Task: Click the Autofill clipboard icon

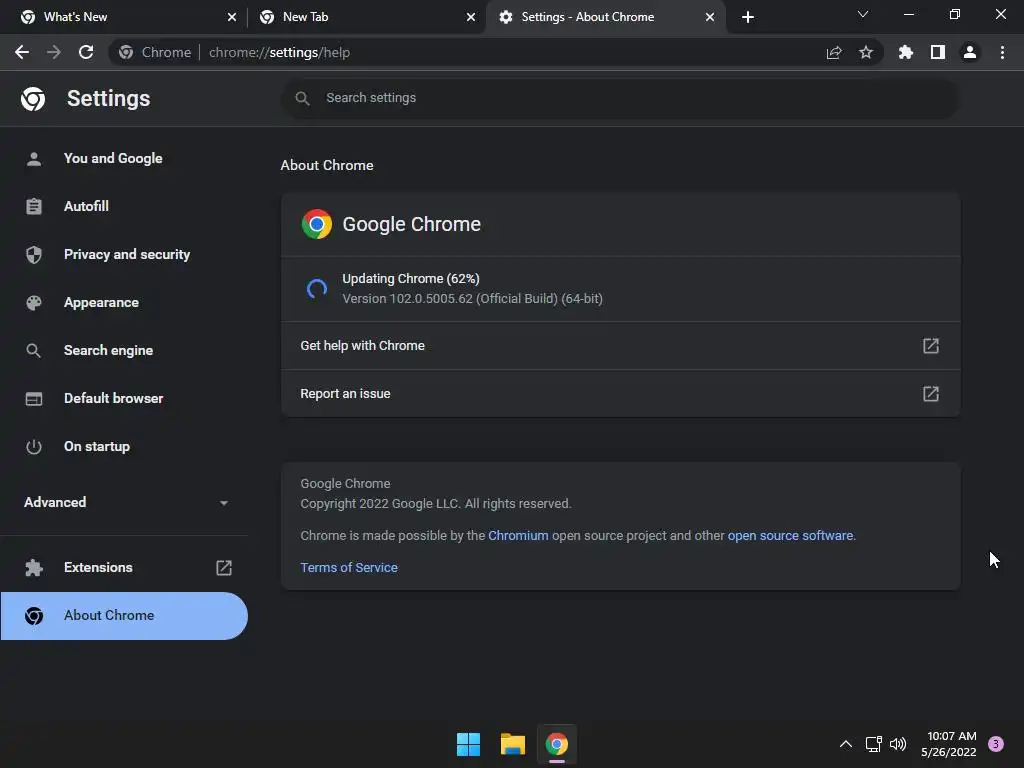Action: (34, 206)
